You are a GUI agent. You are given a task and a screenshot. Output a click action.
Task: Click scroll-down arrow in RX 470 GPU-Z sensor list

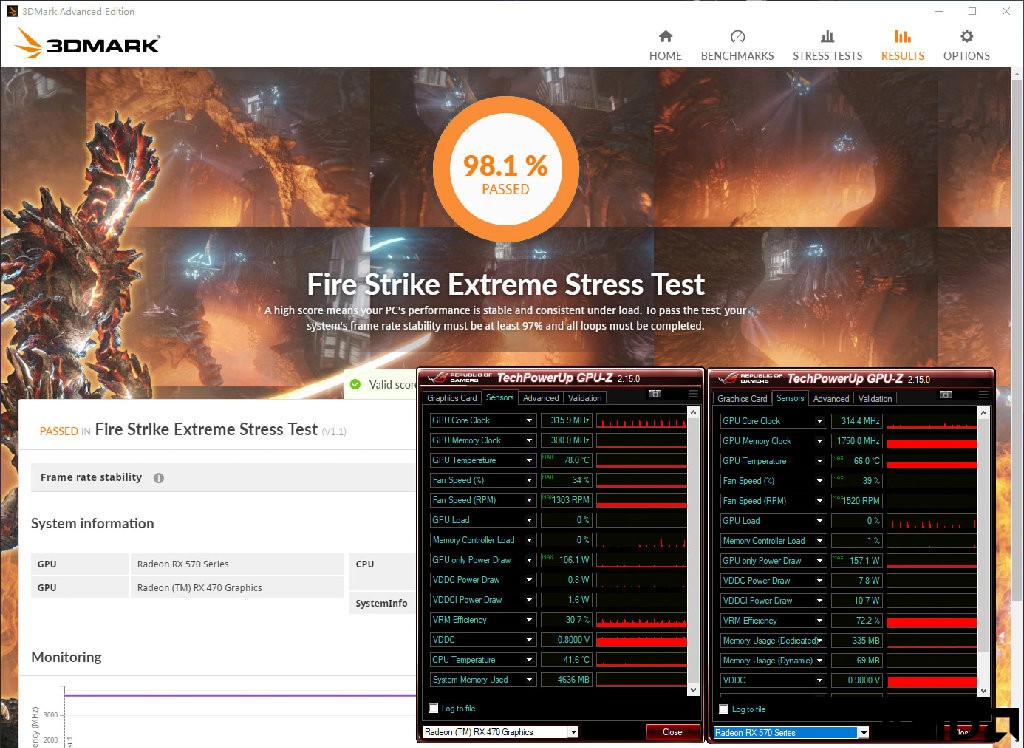694,690
